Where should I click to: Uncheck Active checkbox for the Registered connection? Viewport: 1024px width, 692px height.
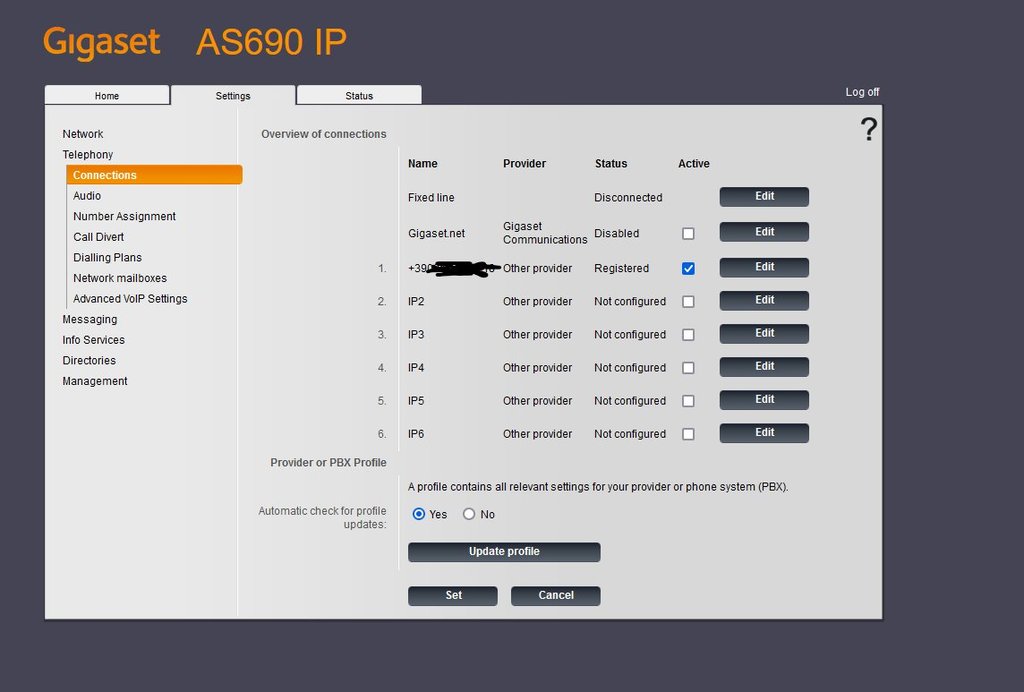click(688, 268)
